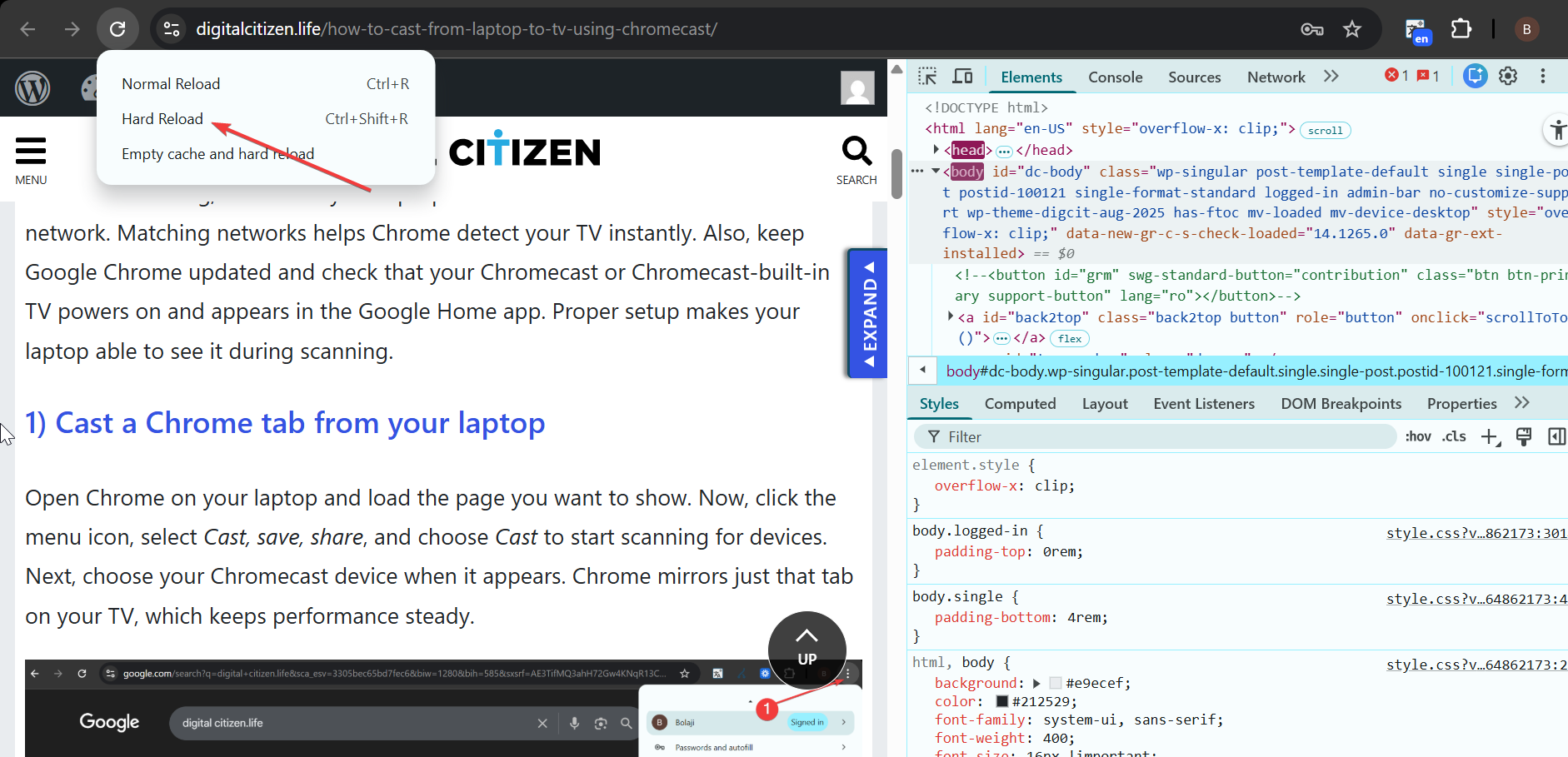The width and height of the screenshot is (1568, 757).
Task: Go back to the previous page
Action: coord(27,29)
